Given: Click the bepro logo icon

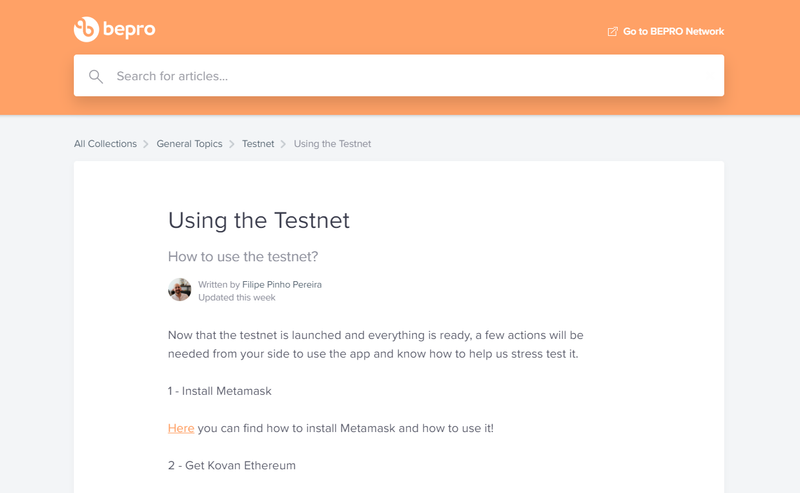Looking at the screenshot, I should pyautogui.click(x=86, y=30).
